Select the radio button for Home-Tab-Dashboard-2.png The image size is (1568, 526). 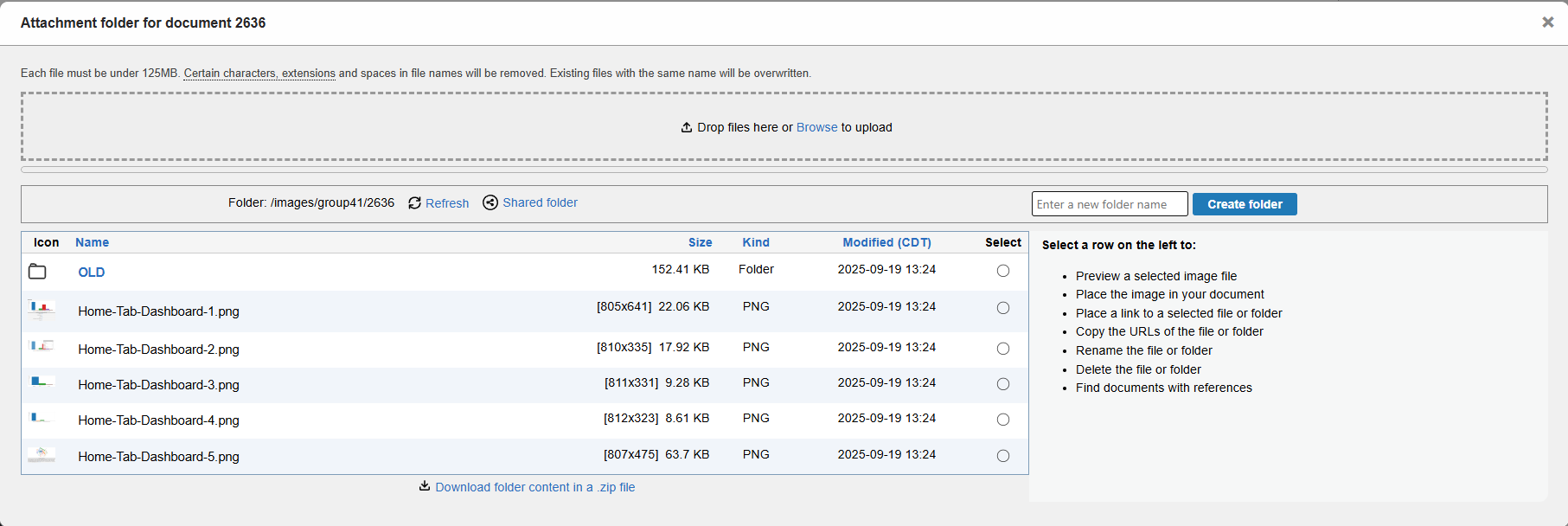point(1003,349)
